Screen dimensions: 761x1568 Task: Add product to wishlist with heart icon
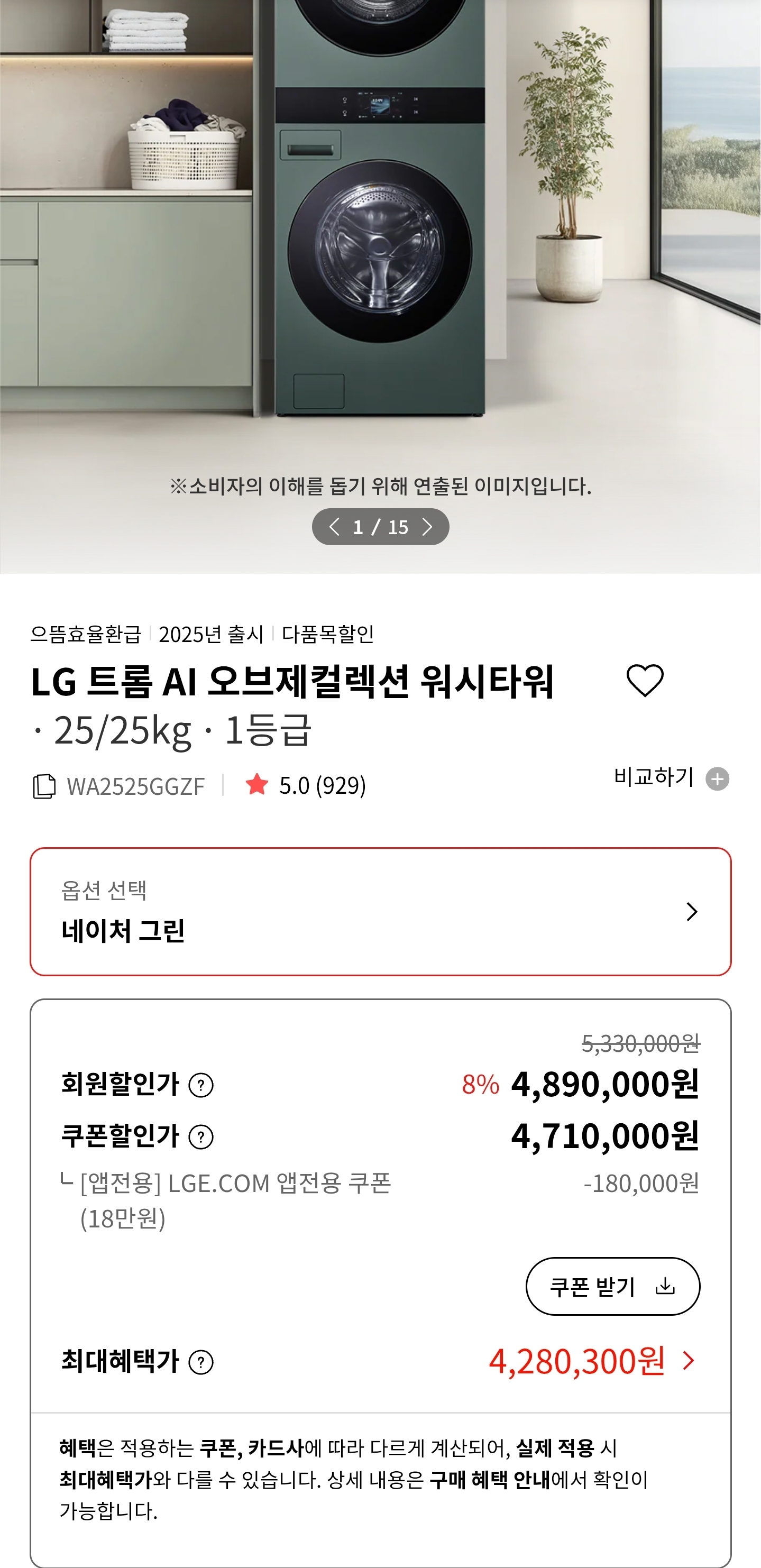coord(645,681)
